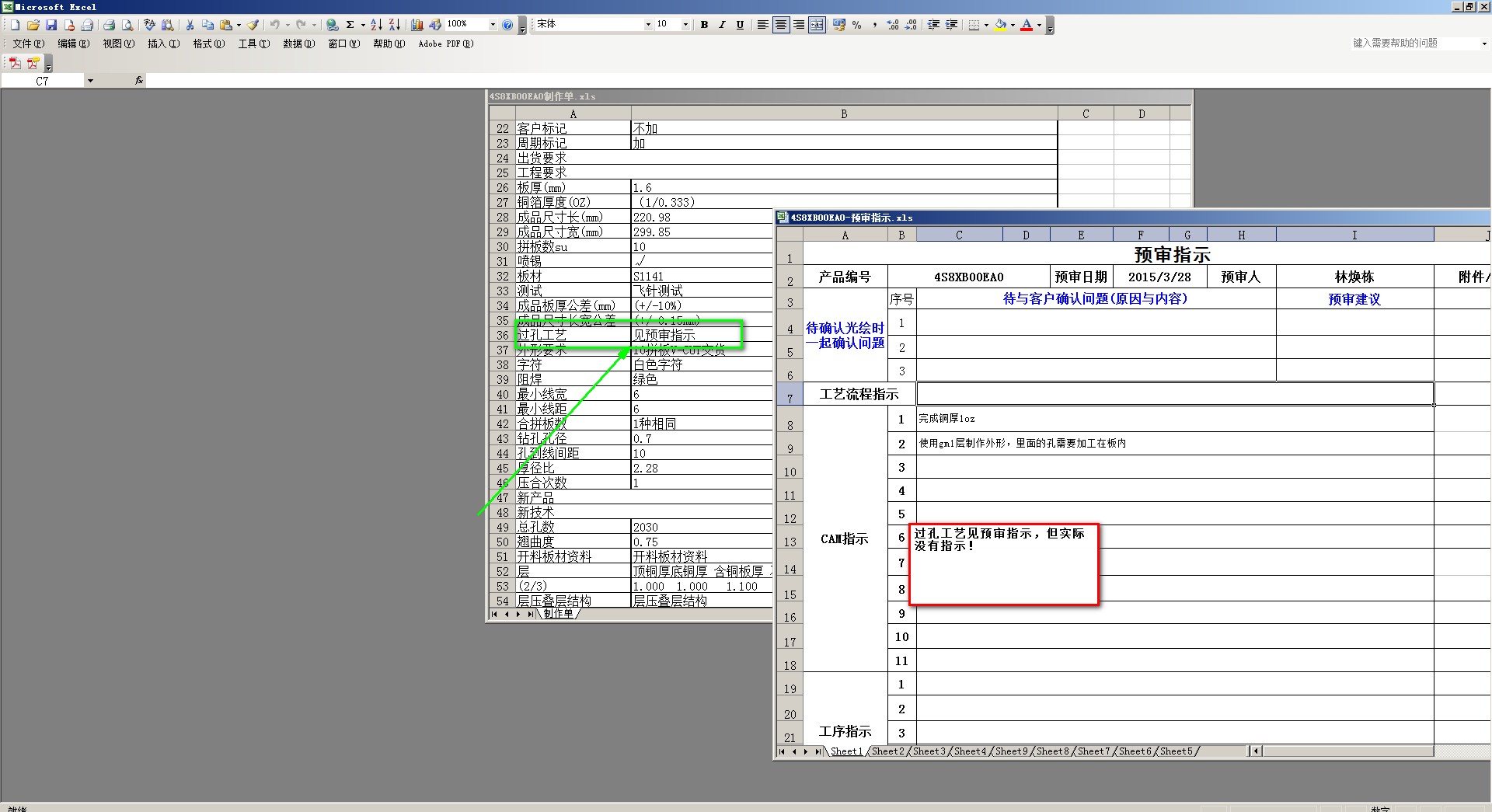The image size is (1492, 812).
Task: Increase the cell indent
Action: pyautogui.click(x=951, y=25)
